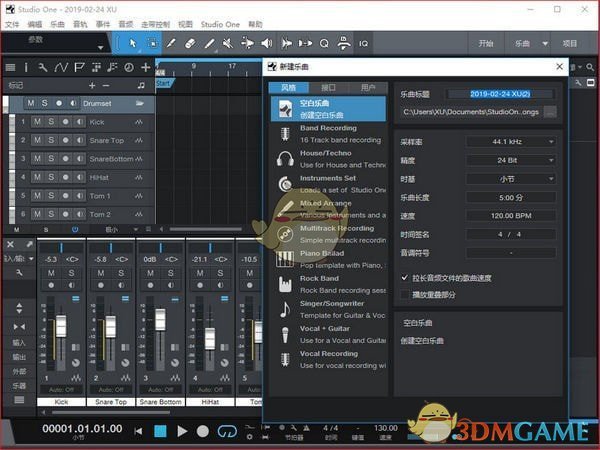Image resolution: width=600 pixels, height=450 pixels.
Task: Select the House/Techno template
Action: click(x=328, y=159)
